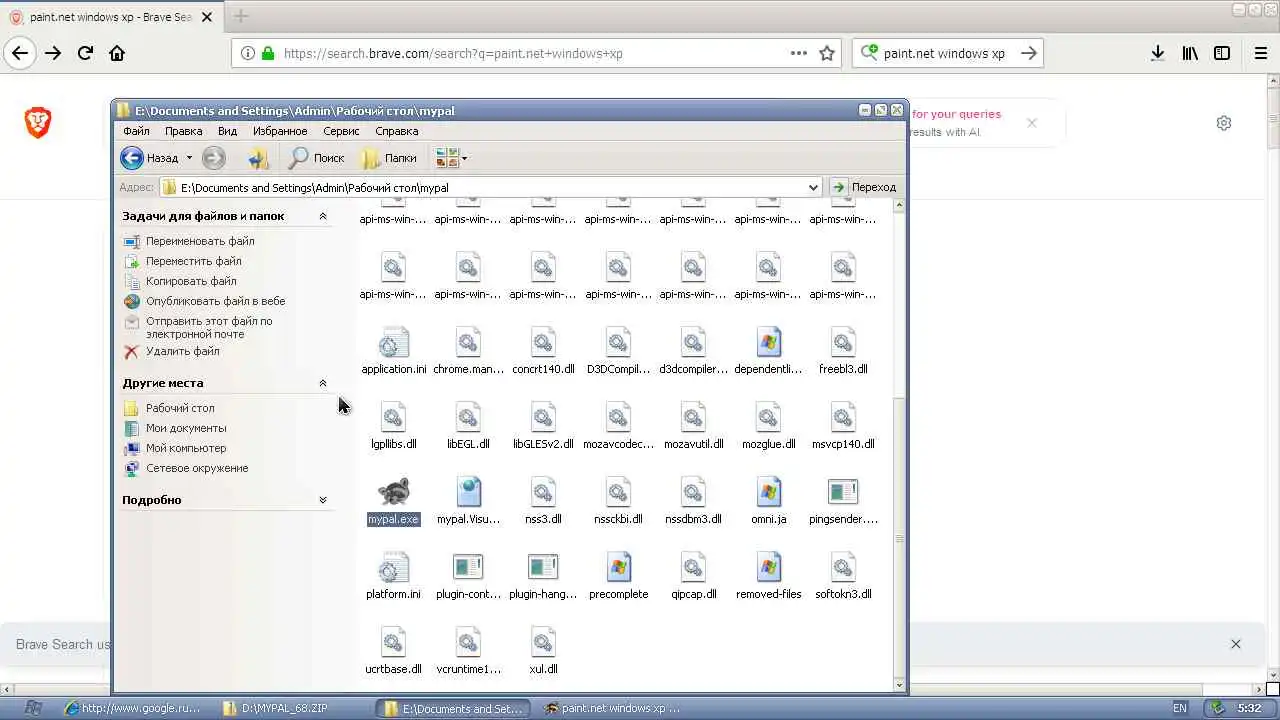The image size is (1280, 720).
Task: Open Сетевое окружение link
Action: click(197, 468)
